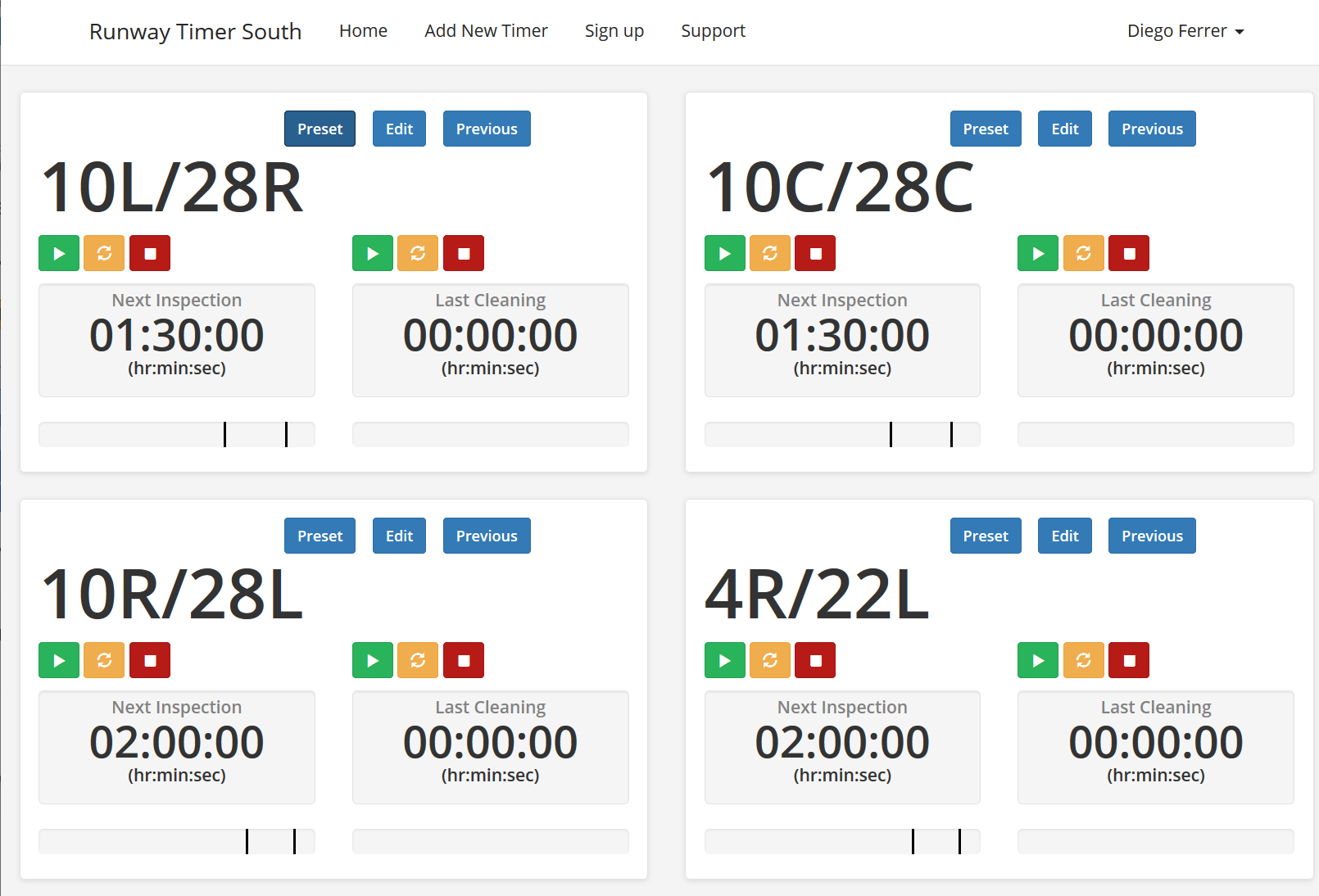This screenshot has width=1319, height=896.
Task: Show Previous records for 4R/22L
Action: tap(1152, 536)
